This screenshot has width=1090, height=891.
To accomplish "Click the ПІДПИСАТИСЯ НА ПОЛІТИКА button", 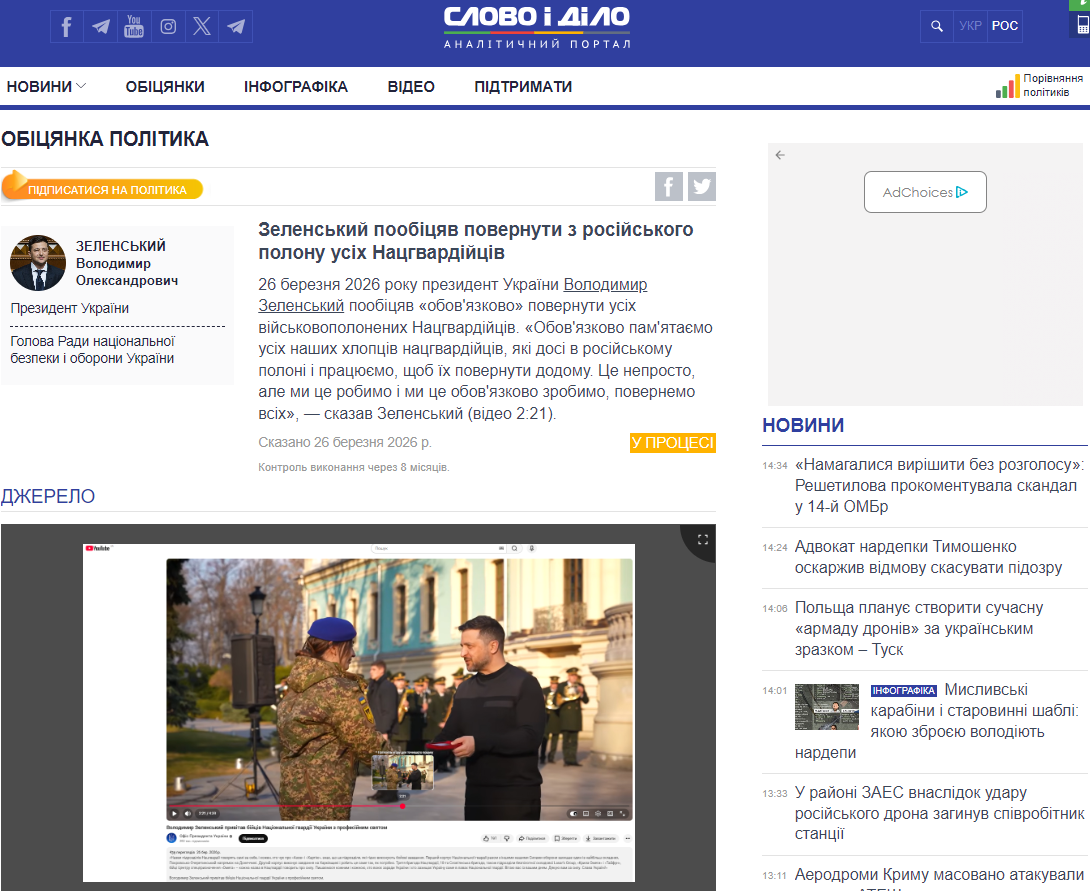I will (105, 189).
